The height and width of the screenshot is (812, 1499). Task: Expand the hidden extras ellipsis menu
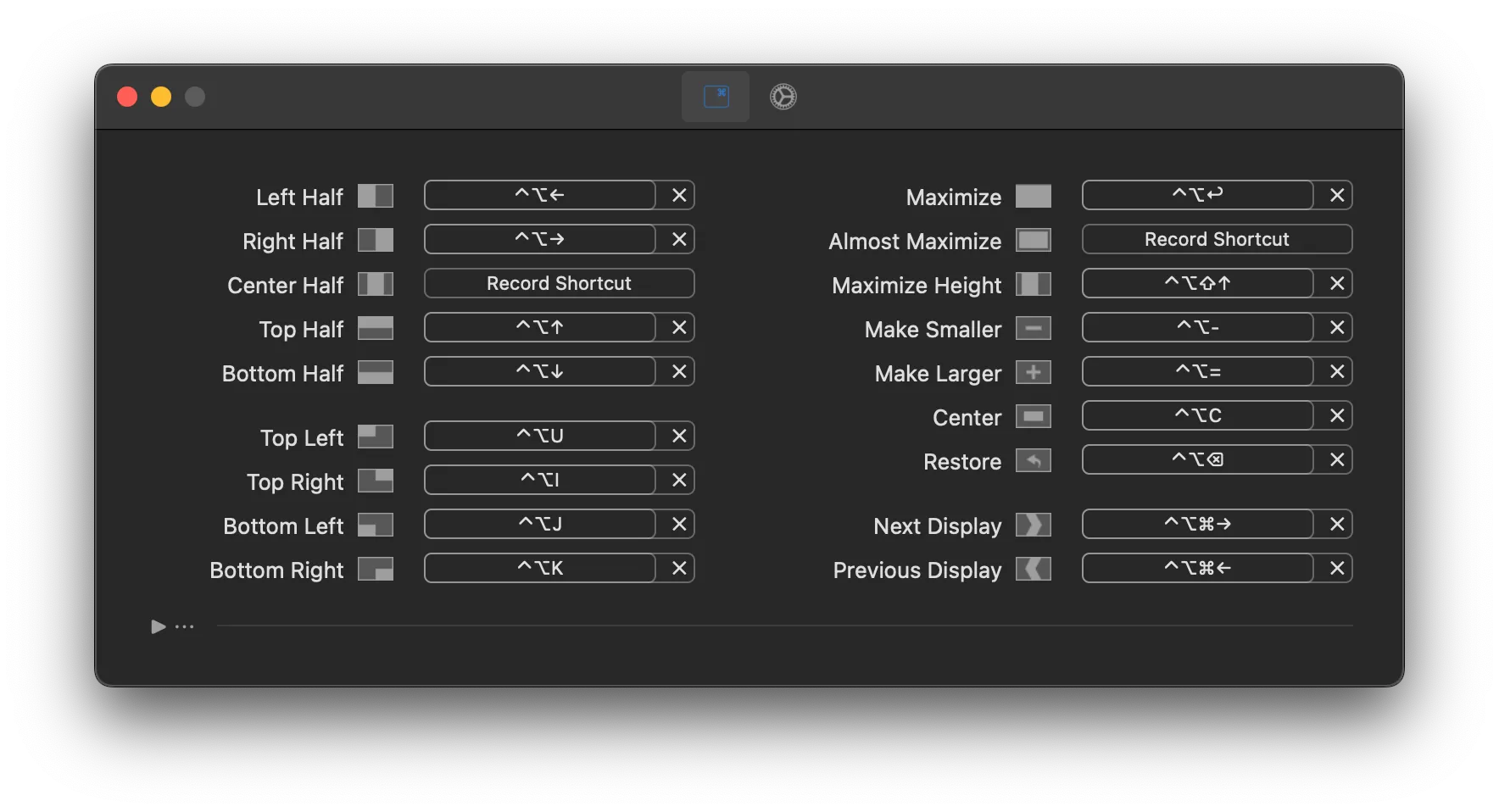(185, 626)
